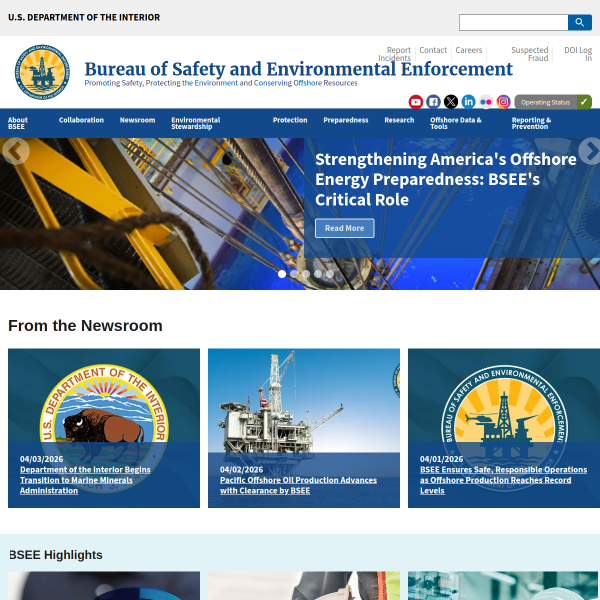The height and width of the screenshot is (600, 600).
Task: Click the BSEE seal logo in header
Action: click(42, 72)
